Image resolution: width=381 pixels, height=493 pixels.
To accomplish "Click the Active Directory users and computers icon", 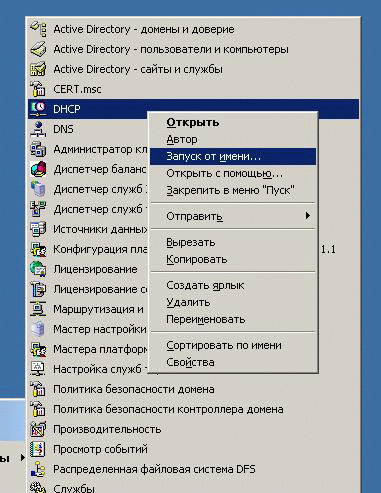I will 38,49.
